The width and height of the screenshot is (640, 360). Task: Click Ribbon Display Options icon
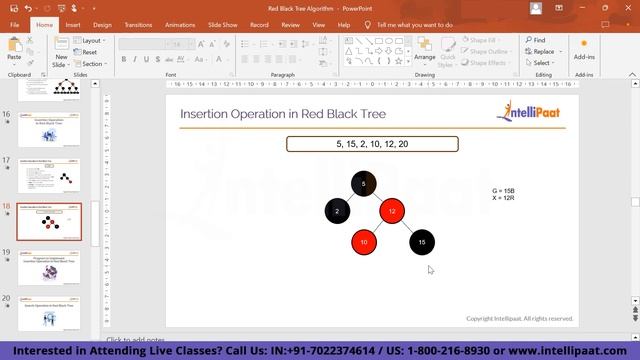coord(559,8)
